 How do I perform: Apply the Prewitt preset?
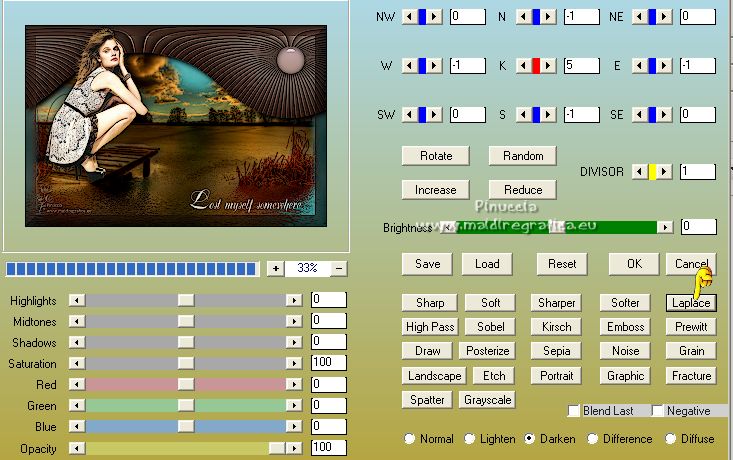click(691, 327)
